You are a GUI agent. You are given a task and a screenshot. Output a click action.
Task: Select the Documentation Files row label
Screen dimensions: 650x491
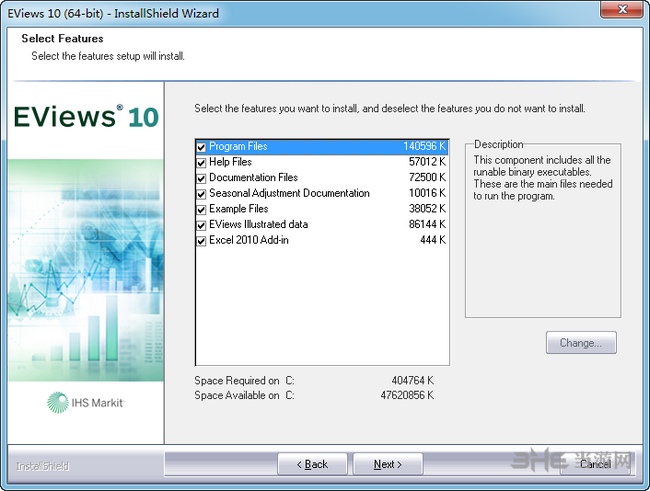[253, 177]
